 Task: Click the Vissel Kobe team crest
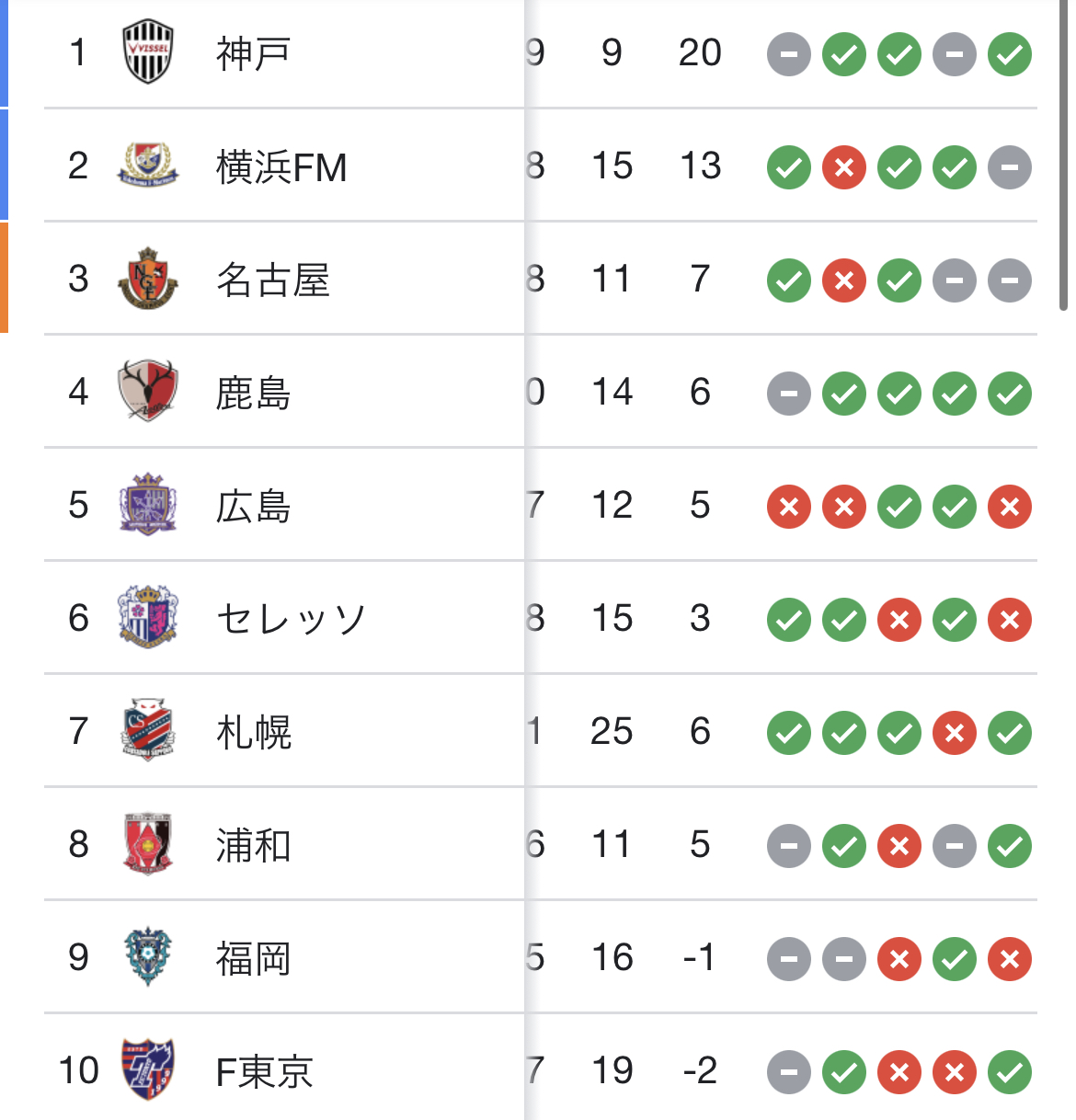pyautogui.click(x=148, y=53)
